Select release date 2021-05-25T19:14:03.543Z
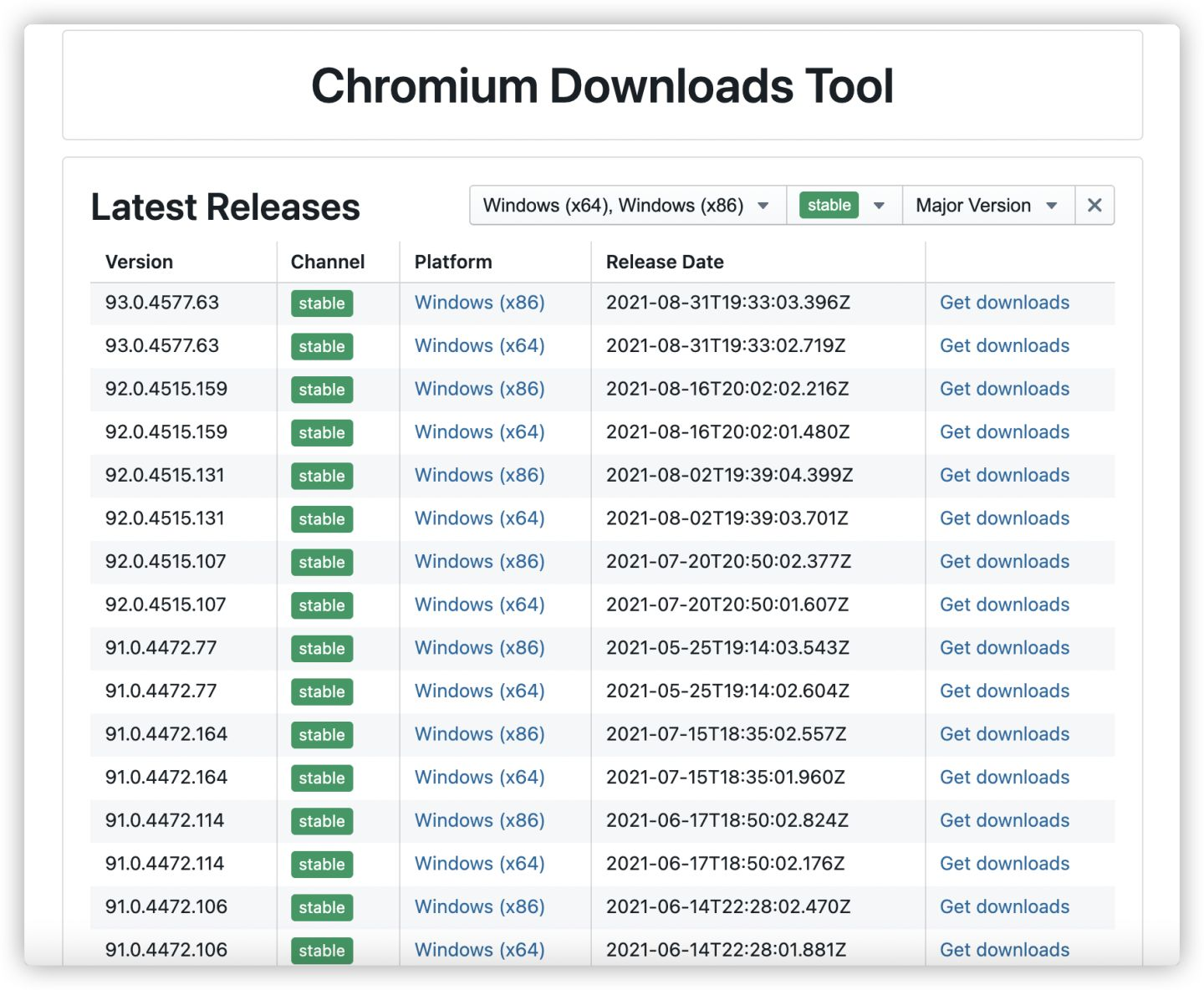 727,648
